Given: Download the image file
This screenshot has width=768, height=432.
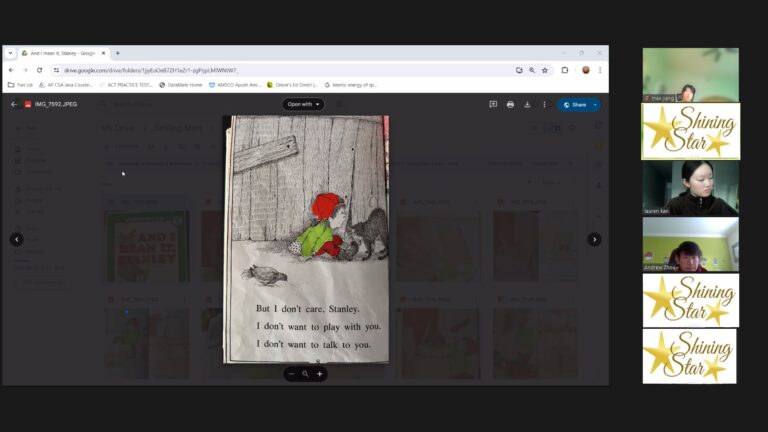Looking at the screenshot, I should point(527,104).
